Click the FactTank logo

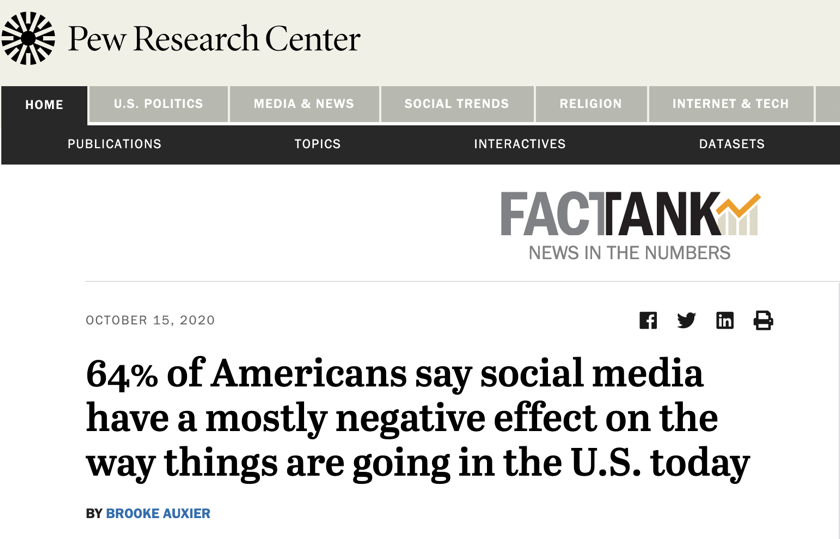tap(630, 226)
